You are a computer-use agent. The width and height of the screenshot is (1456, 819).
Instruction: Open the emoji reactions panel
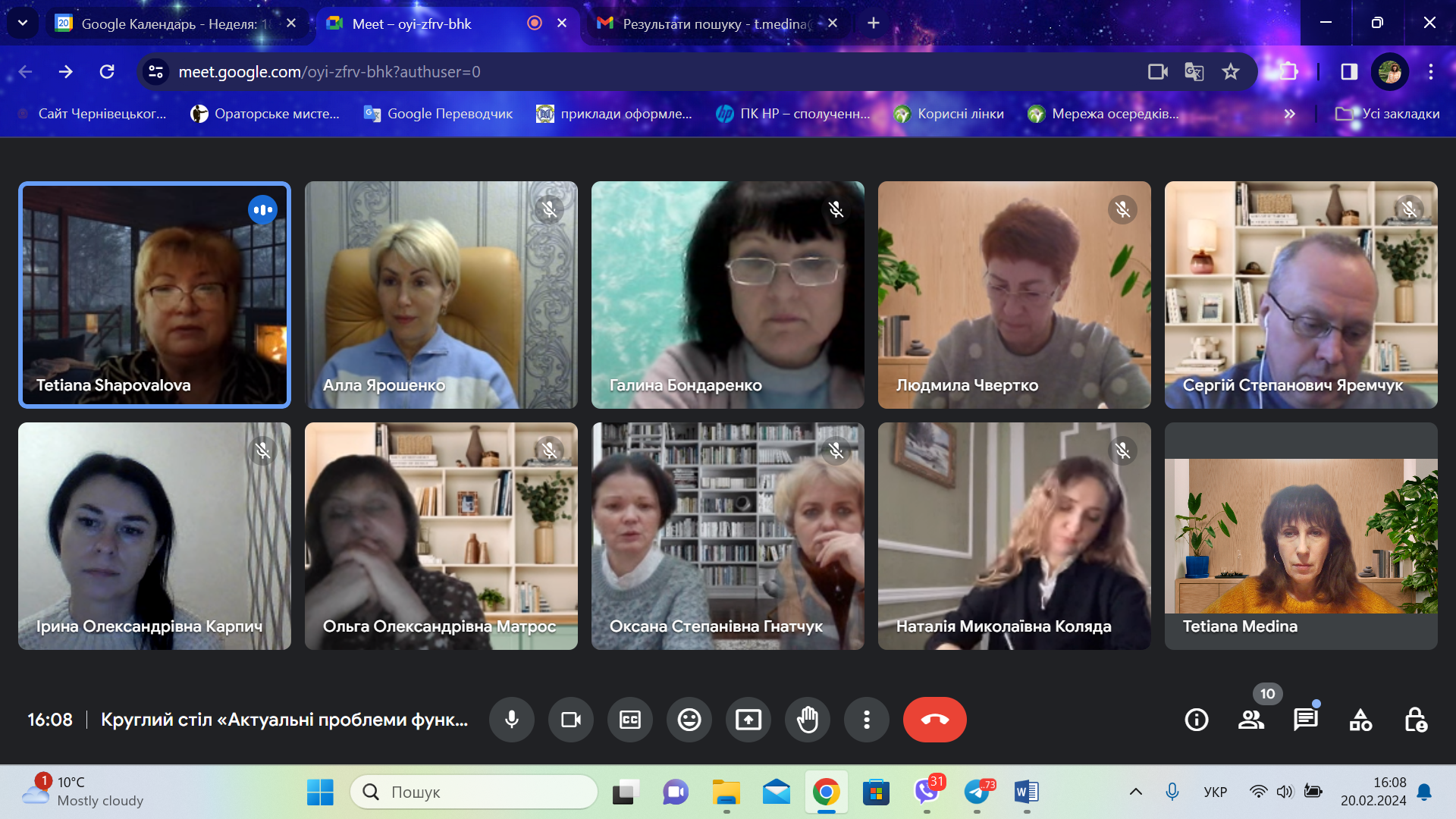click(x=689, y=719)
